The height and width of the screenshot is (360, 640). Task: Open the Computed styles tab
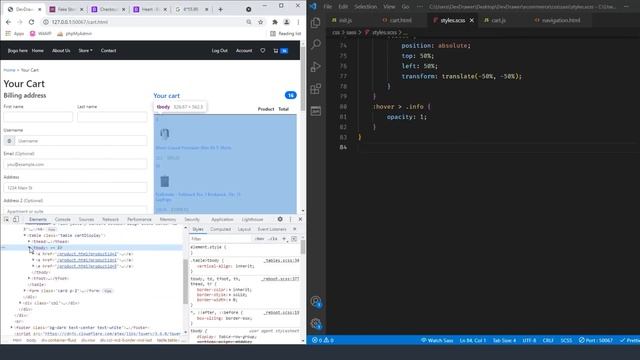[220, 229]
